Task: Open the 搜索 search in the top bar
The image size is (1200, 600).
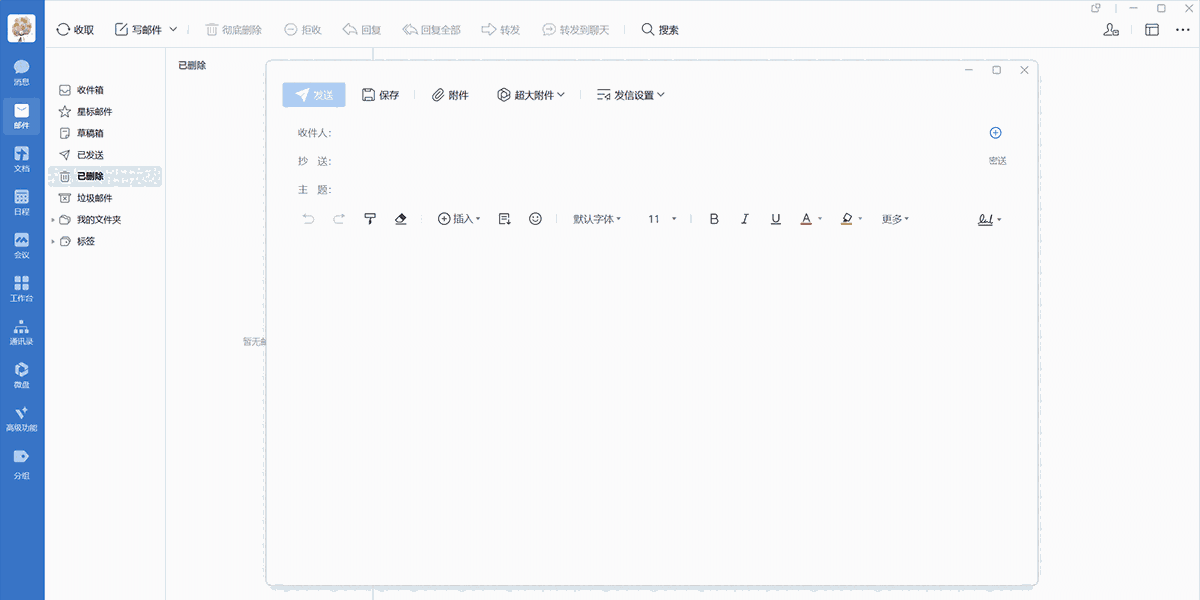Action: pyautogui.click(x=659, y=29)
